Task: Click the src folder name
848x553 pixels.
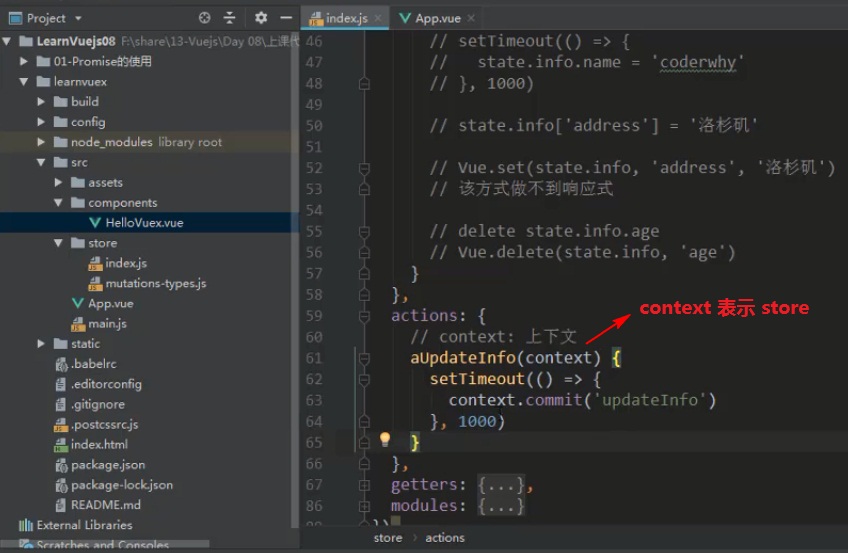Action: pos(79,162)
